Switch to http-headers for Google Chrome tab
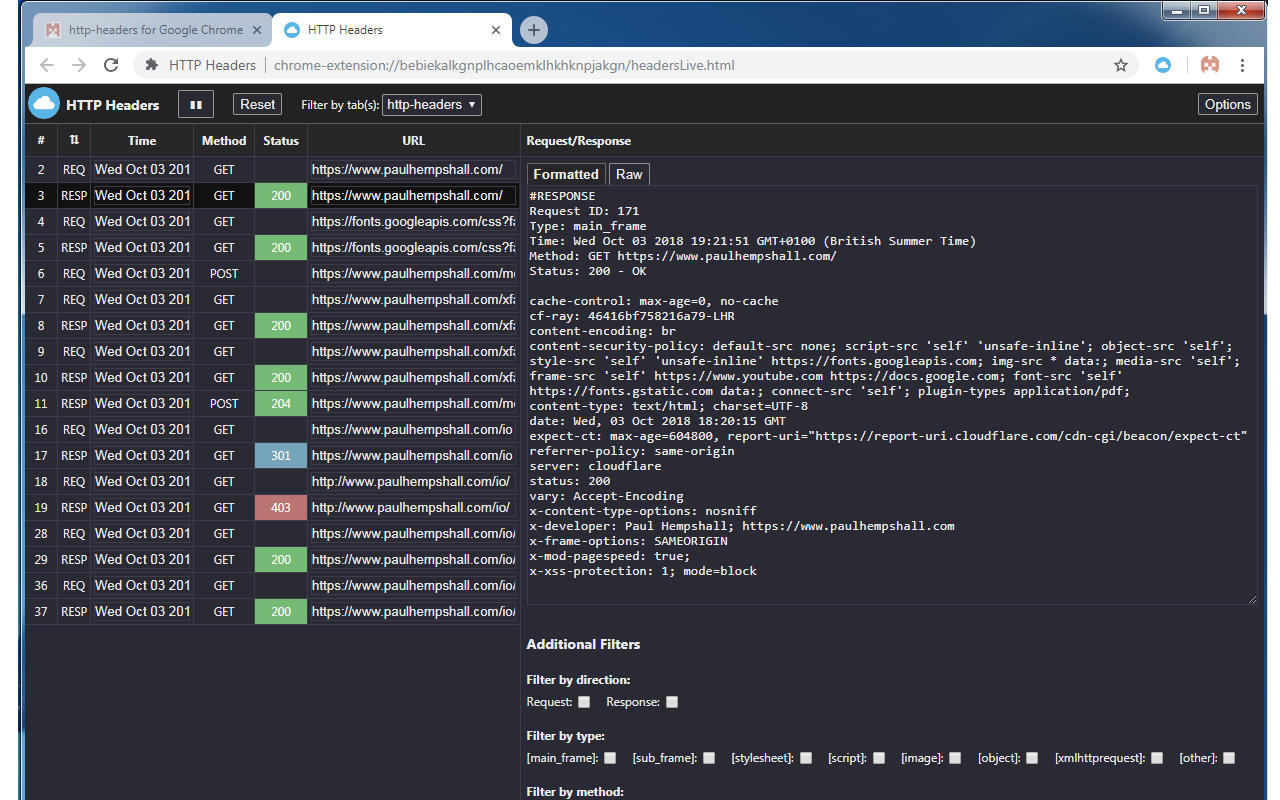The width and height of the screenshot is (1280, 800). [x=148, y=30]
